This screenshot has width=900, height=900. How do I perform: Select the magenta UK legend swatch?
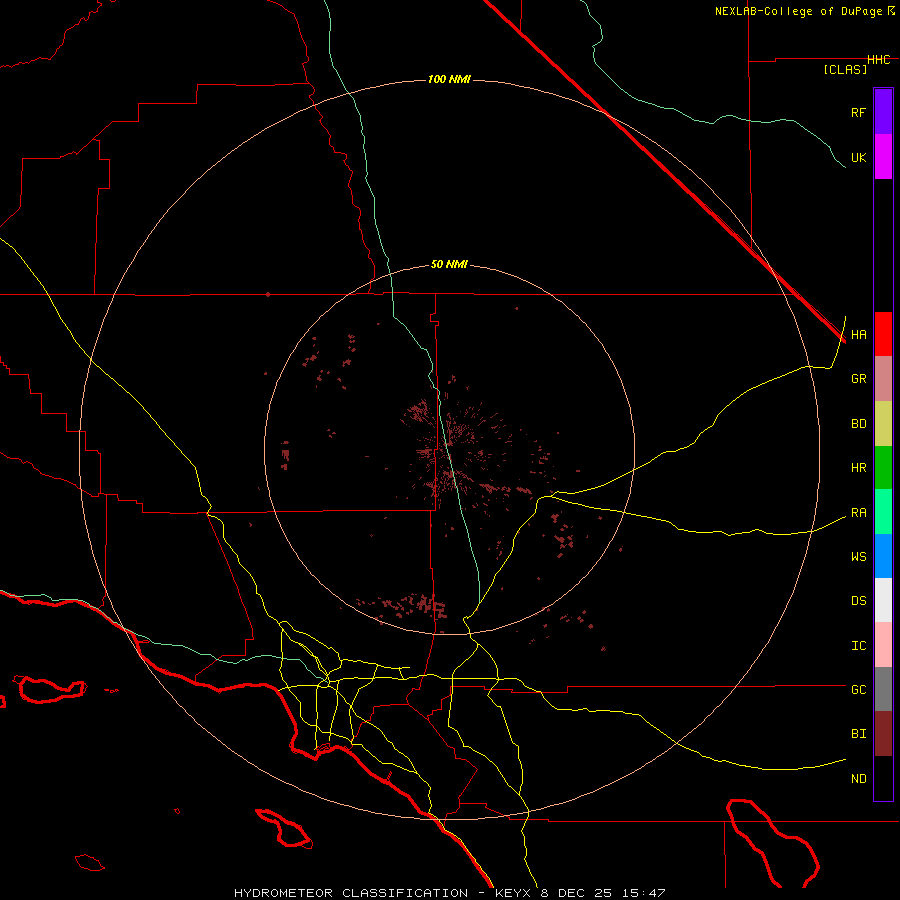tap(883, 156)
